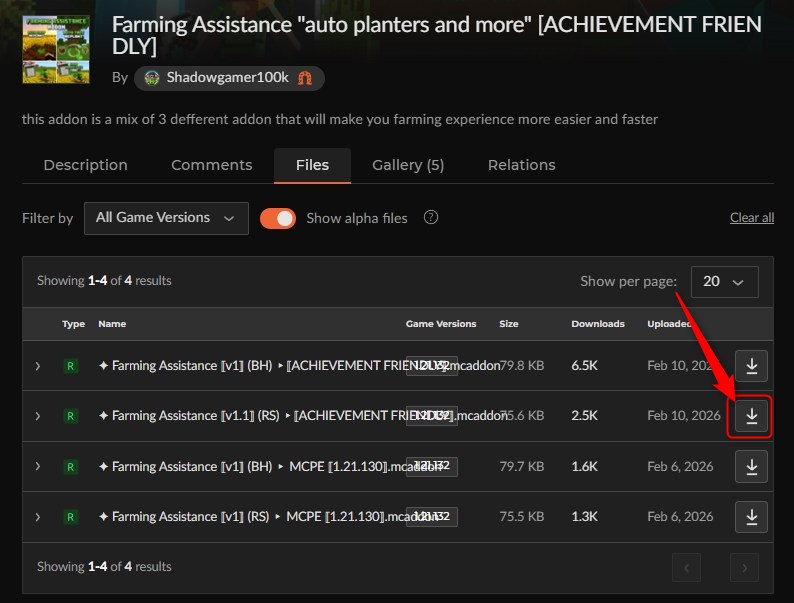794x603 pixels.
Task: Expand the [v1] (BH) MCPE [1.21.130] row
Action: [38, 466]
